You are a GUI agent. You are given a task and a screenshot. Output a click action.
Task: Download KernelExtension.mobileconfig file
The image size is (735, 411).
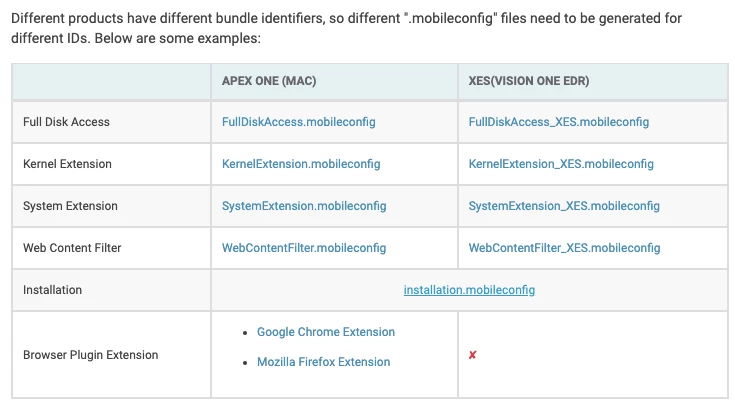click(x=301, y=164)
